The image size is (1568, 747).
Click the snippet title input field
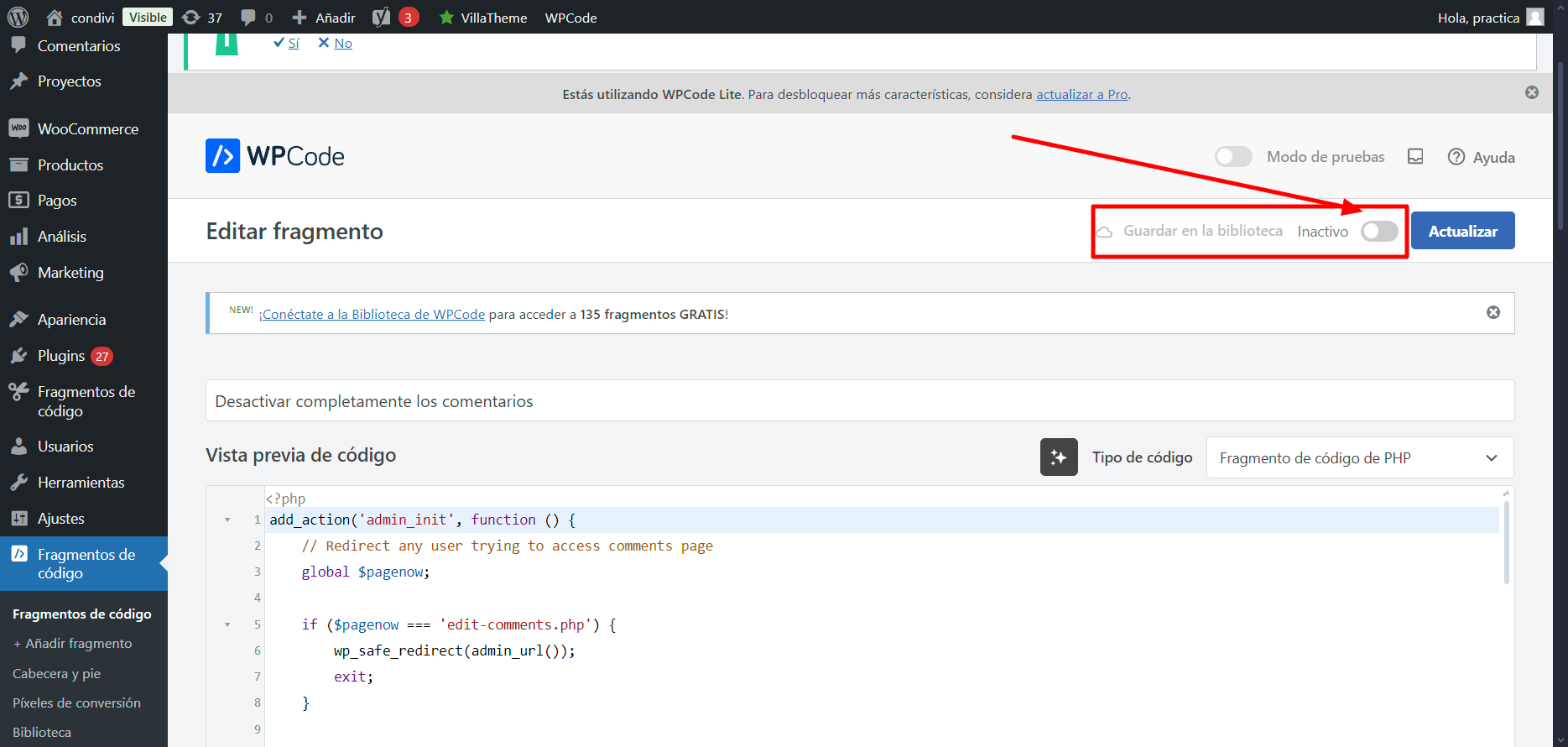[860, 401]
